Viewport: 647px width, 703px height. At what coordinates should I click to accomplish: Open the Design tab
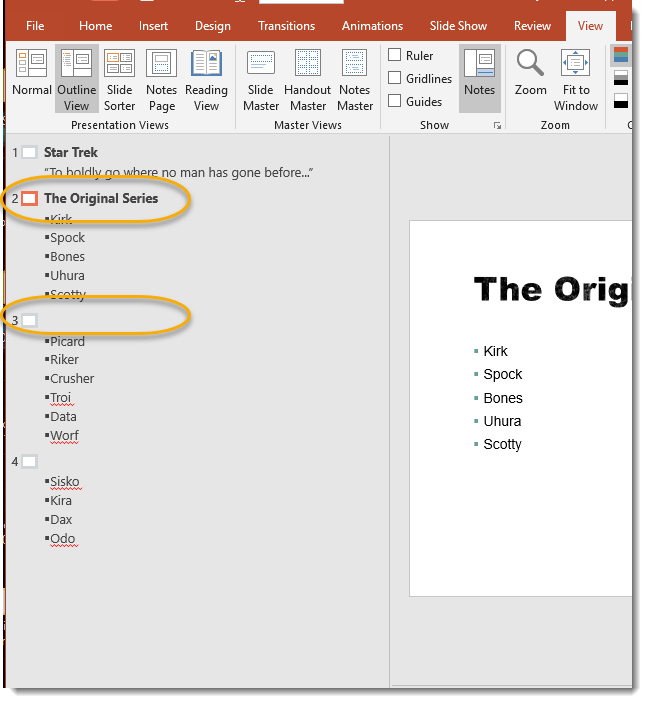click(213, 26)
